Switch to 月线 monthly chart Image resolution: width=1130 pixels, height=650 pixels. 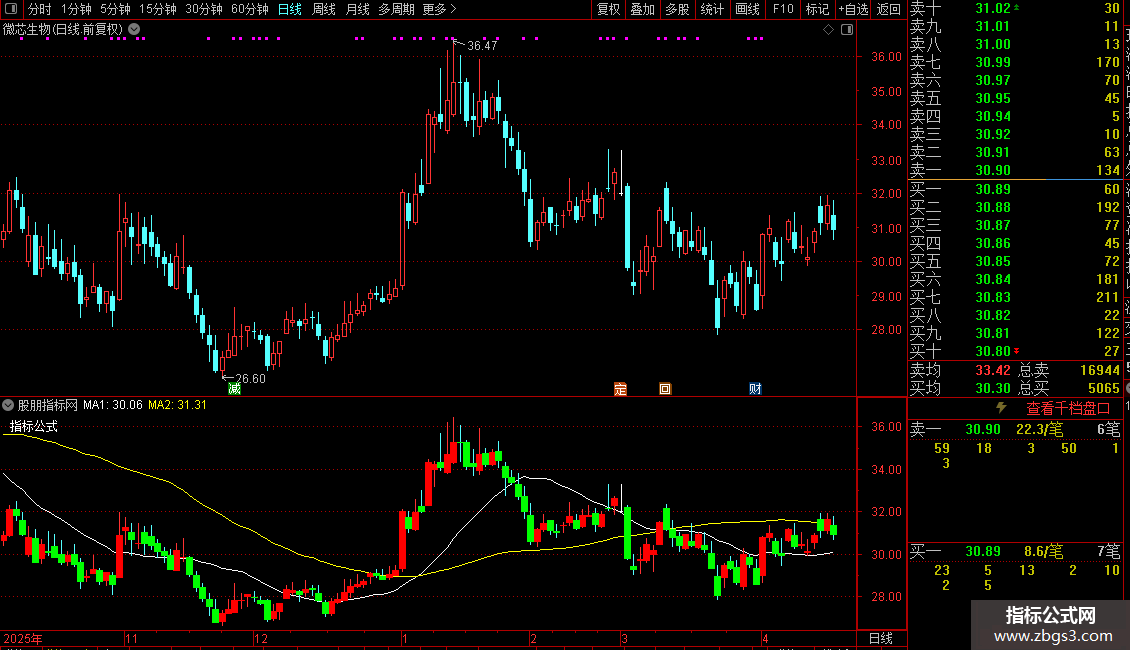357,9
